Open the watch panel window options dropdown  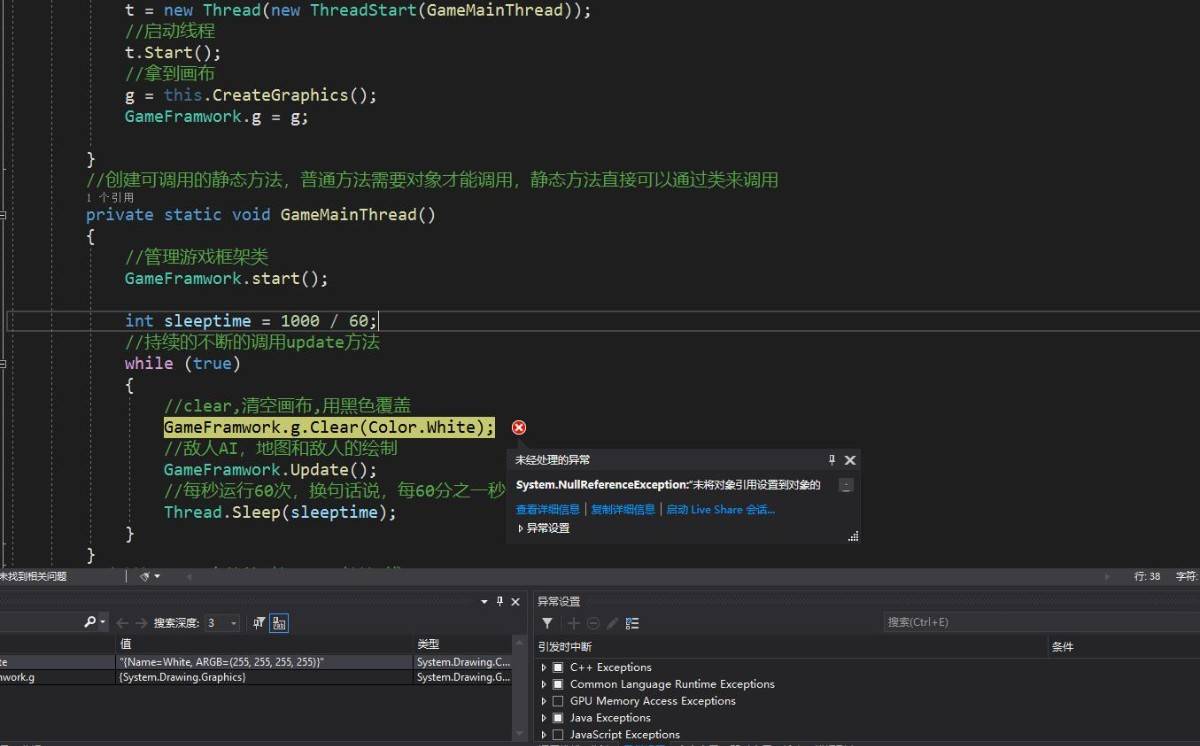[x=484, y=601]
